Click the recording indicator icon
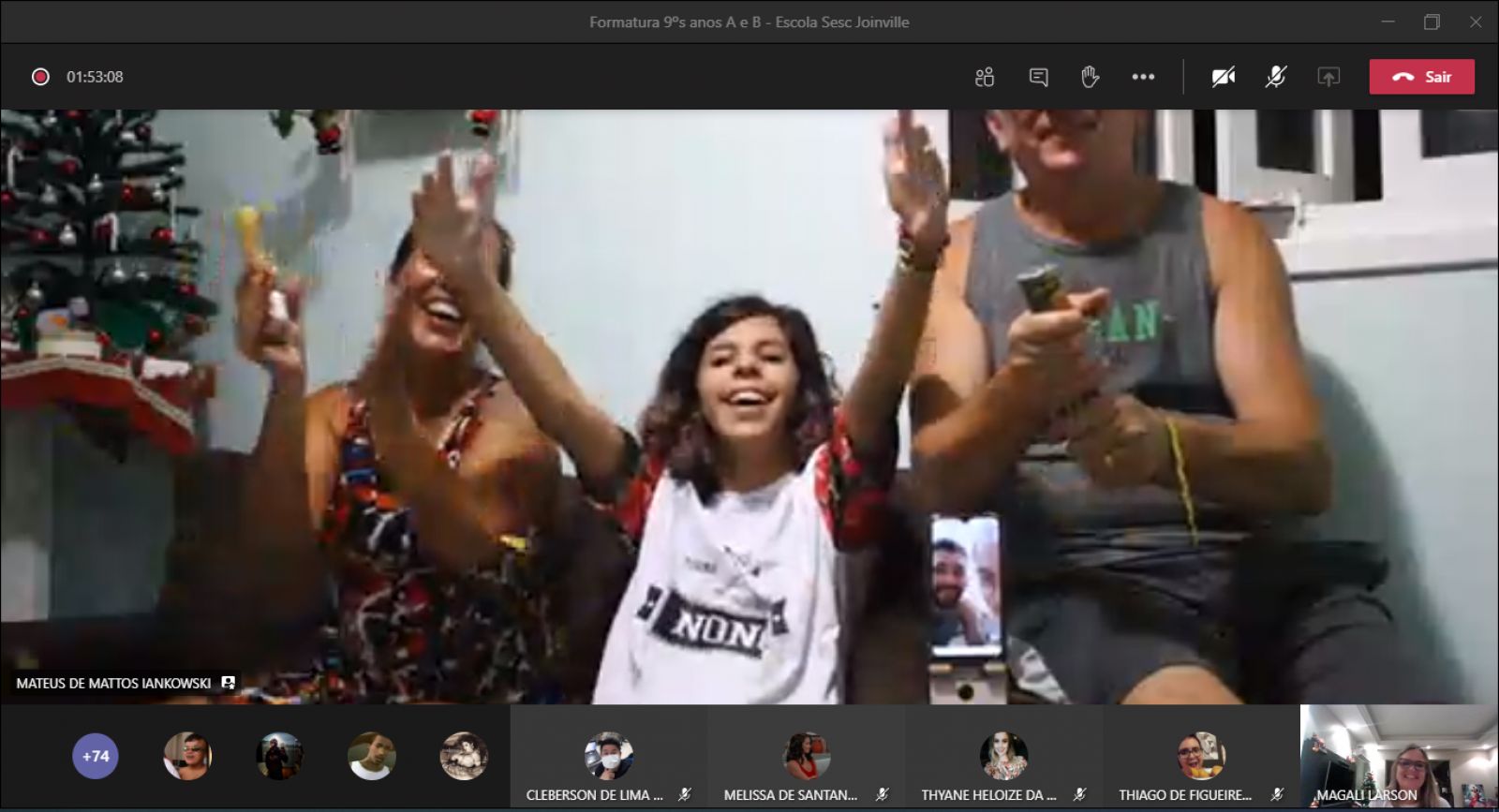Image resolution: width=1499 pixels, height=812 pixels. 40,77
